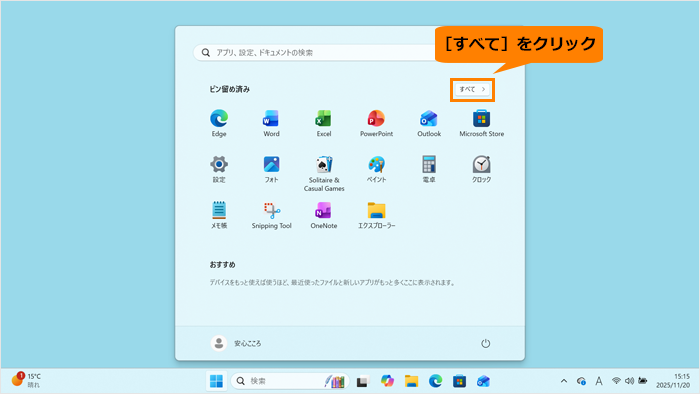Open Microsoft Store pinned app
This screenshot has height=394, width=700.
pos(481,123)
